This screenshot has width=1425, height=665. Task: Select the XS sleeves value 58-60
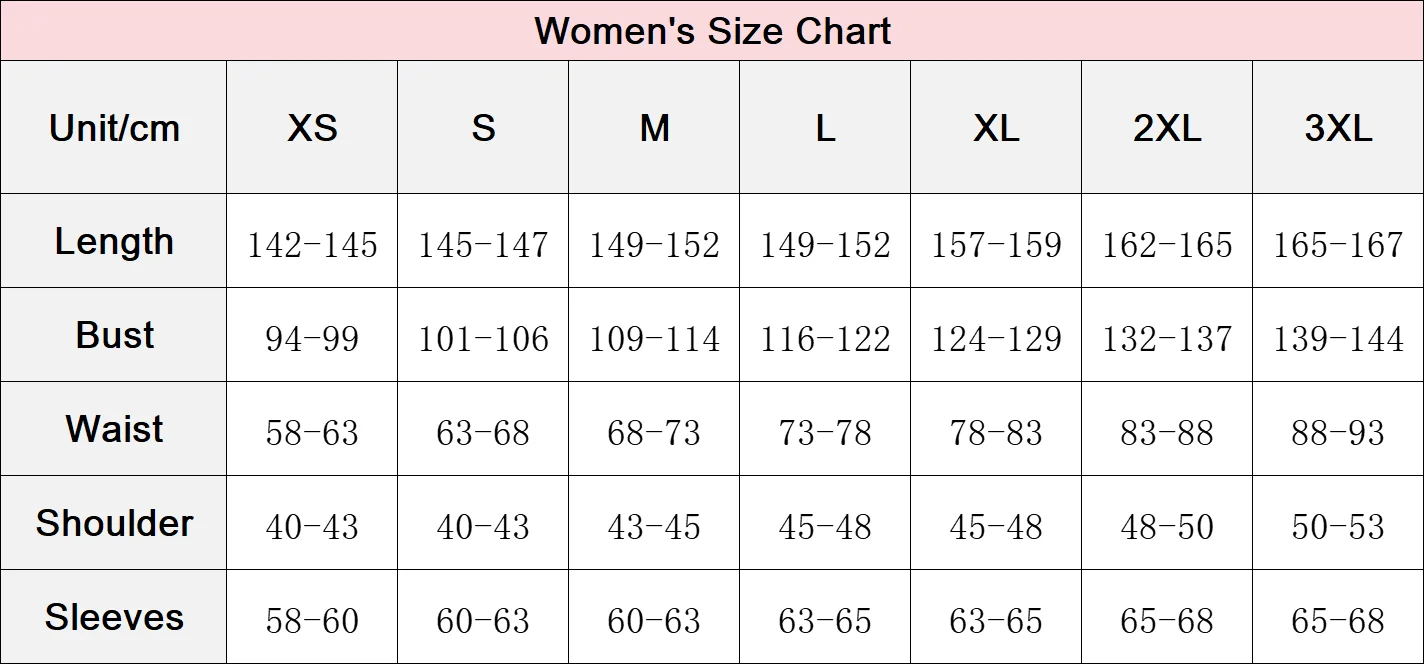(x=312, y=621)
